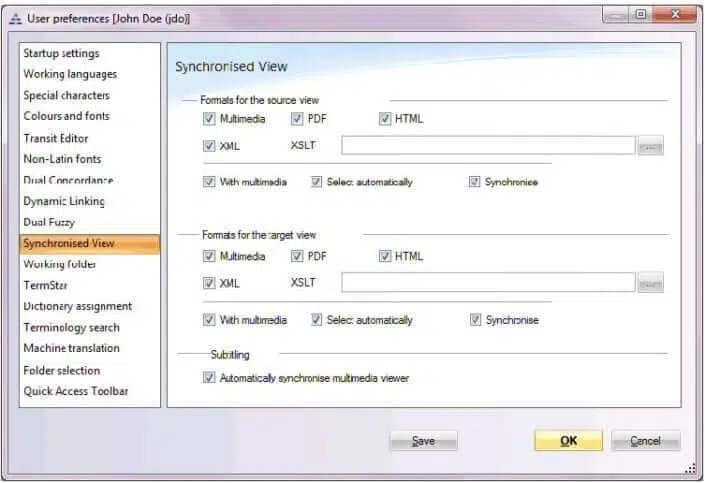Open Quick Access Toolbar settings
705x483 pixels.
(x=76, y=391)
